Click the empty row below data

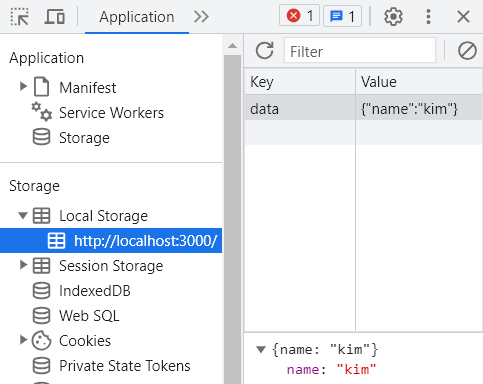click(x=363, y=132)
